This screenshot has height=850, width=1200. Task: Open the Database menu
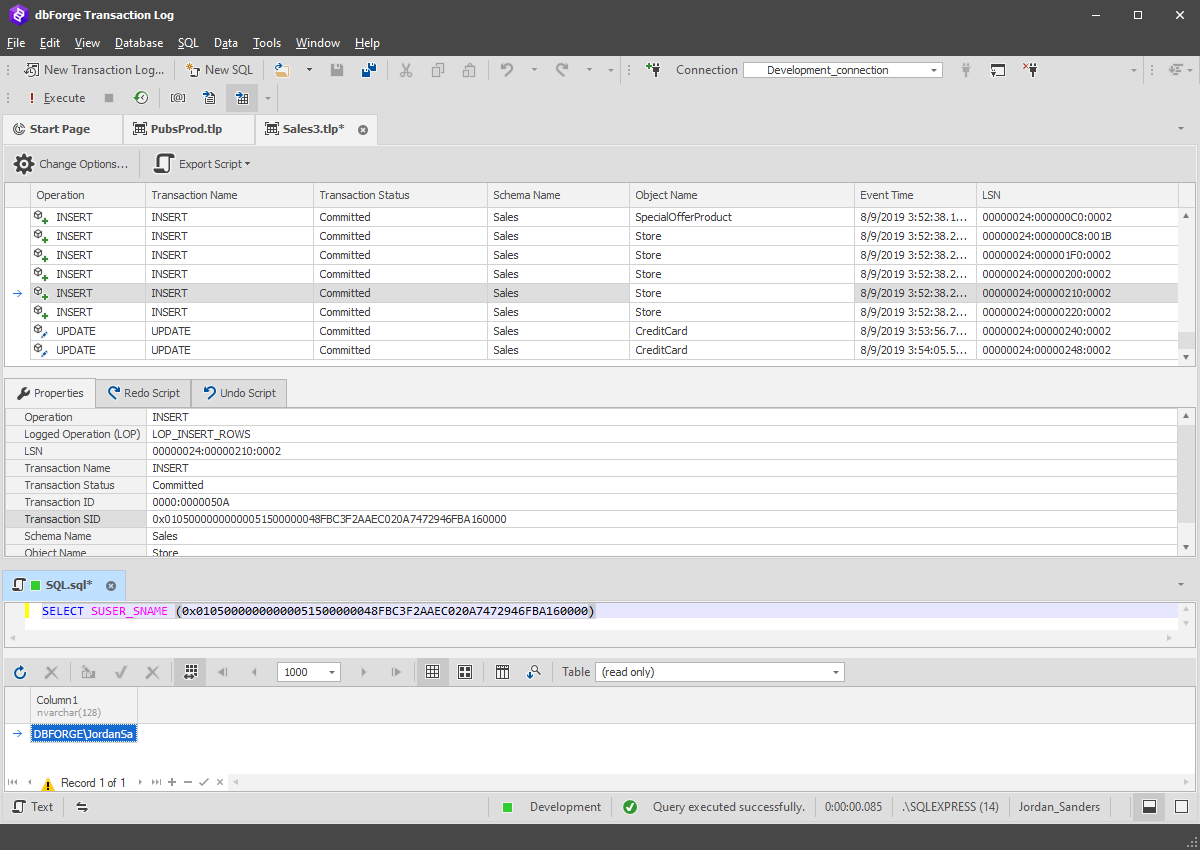(139, 43)
